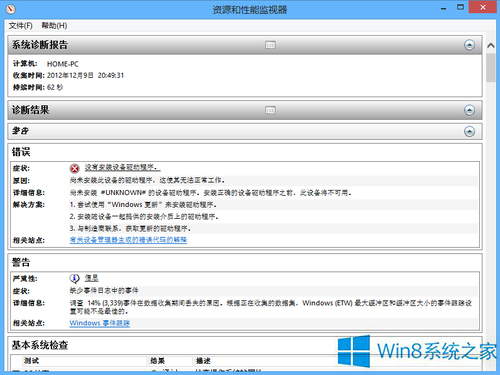Open the 文件(F) menu

click(x=20, y=26)
